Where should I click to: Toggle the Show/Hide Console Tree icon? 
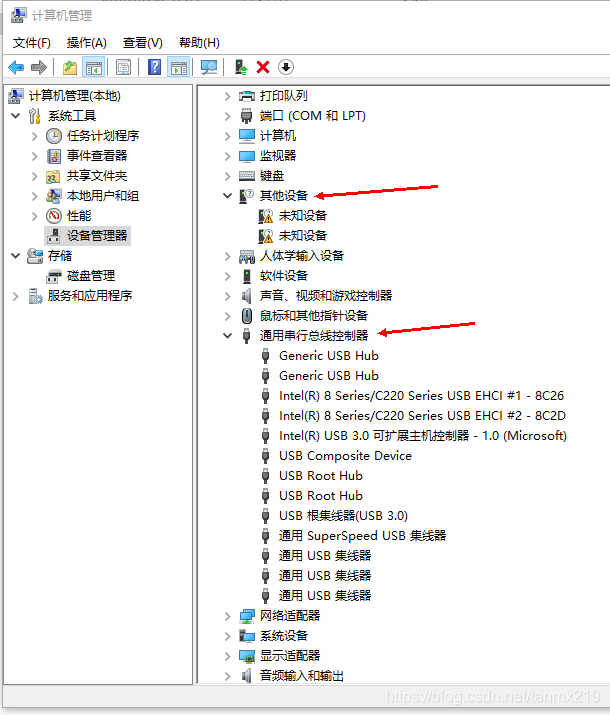(94, 67)
